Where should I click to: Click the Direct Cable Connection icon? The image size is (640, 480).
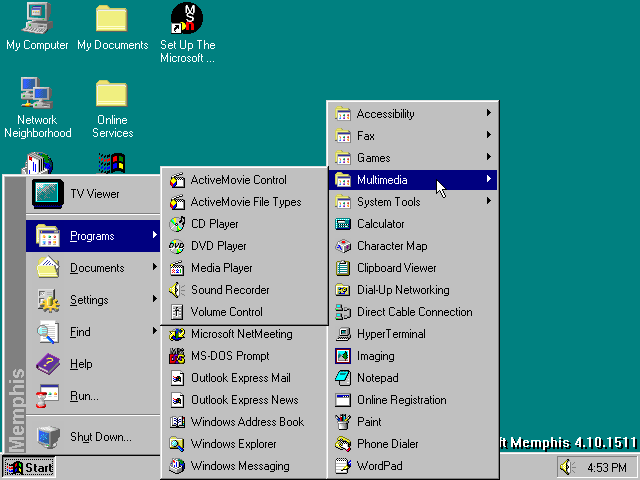coord(343,312)
